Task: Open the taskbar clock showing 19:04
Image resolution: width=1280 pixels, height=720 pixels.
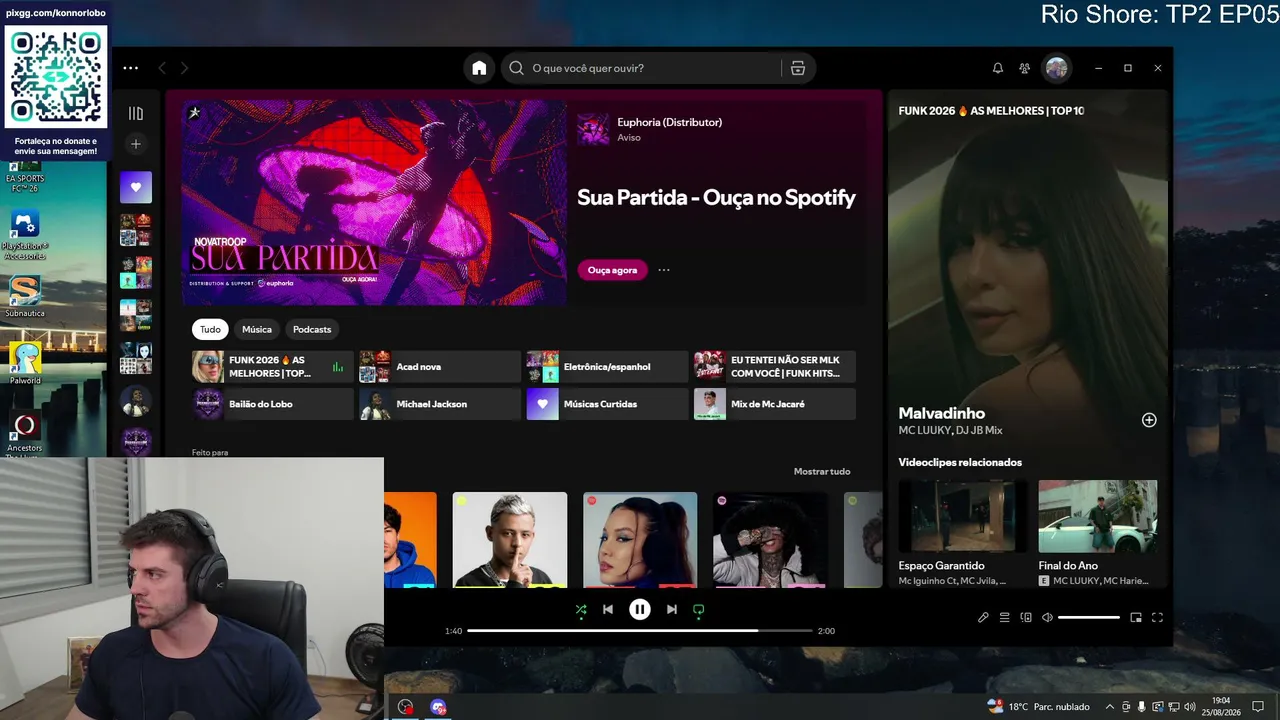Action: 1221,707
